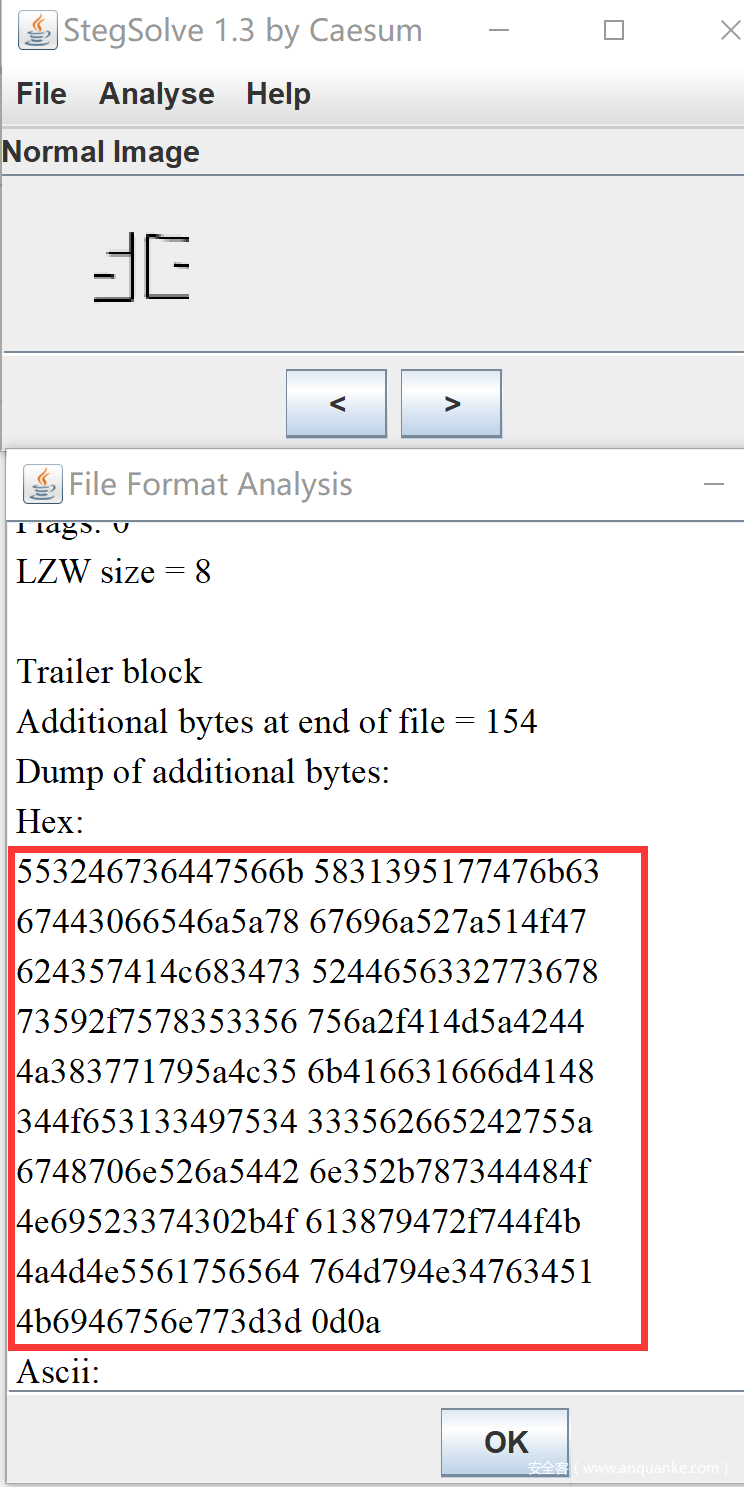Select 'Dump of additional bytes:' line

[x=203, y=772]
